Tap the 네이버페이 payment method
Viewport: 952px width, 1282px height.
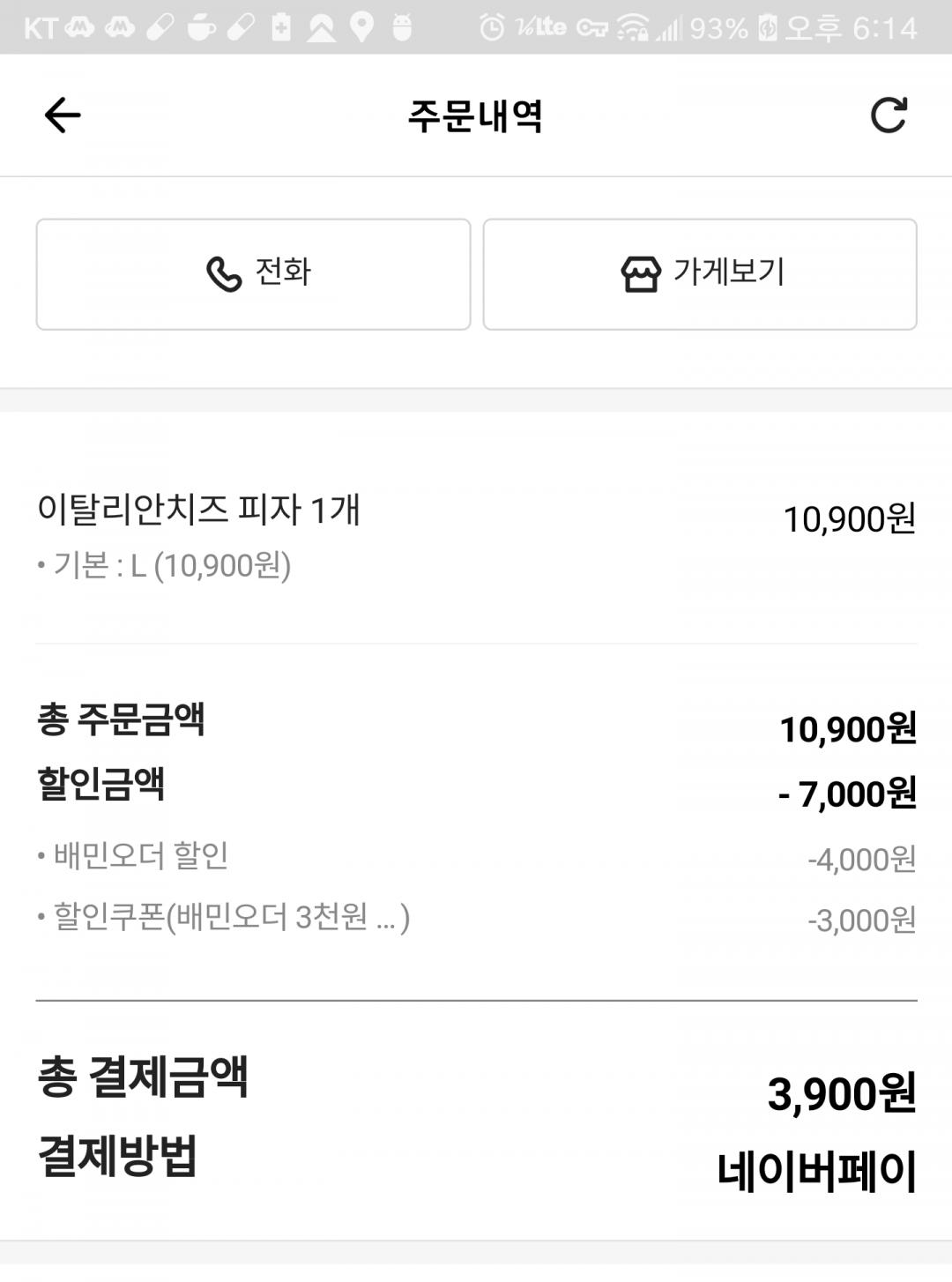coord(817,1171)
